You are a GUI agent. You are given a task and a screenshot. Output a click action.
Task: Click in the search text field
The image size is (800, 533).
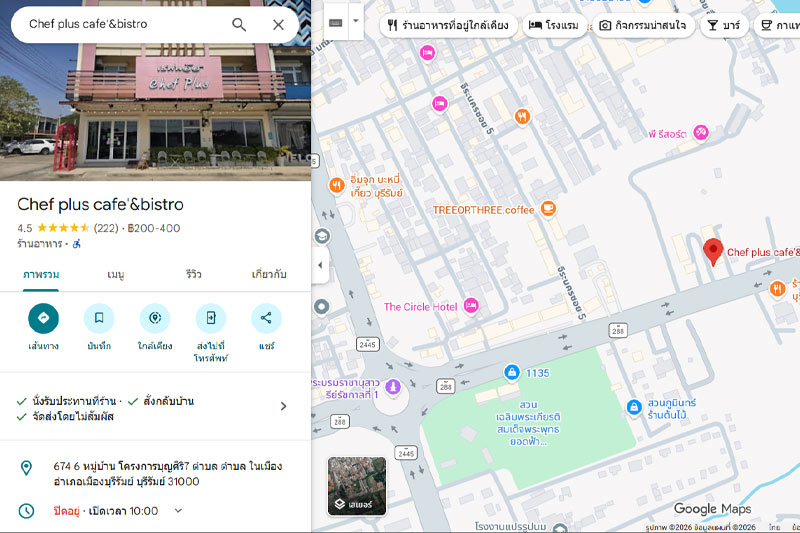120,24
